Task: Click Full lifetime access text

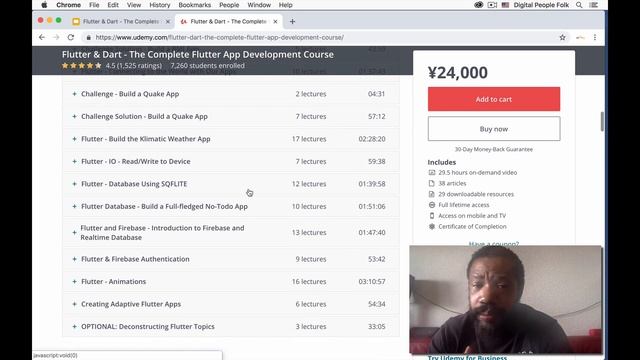Action: [x=464, y=205]
